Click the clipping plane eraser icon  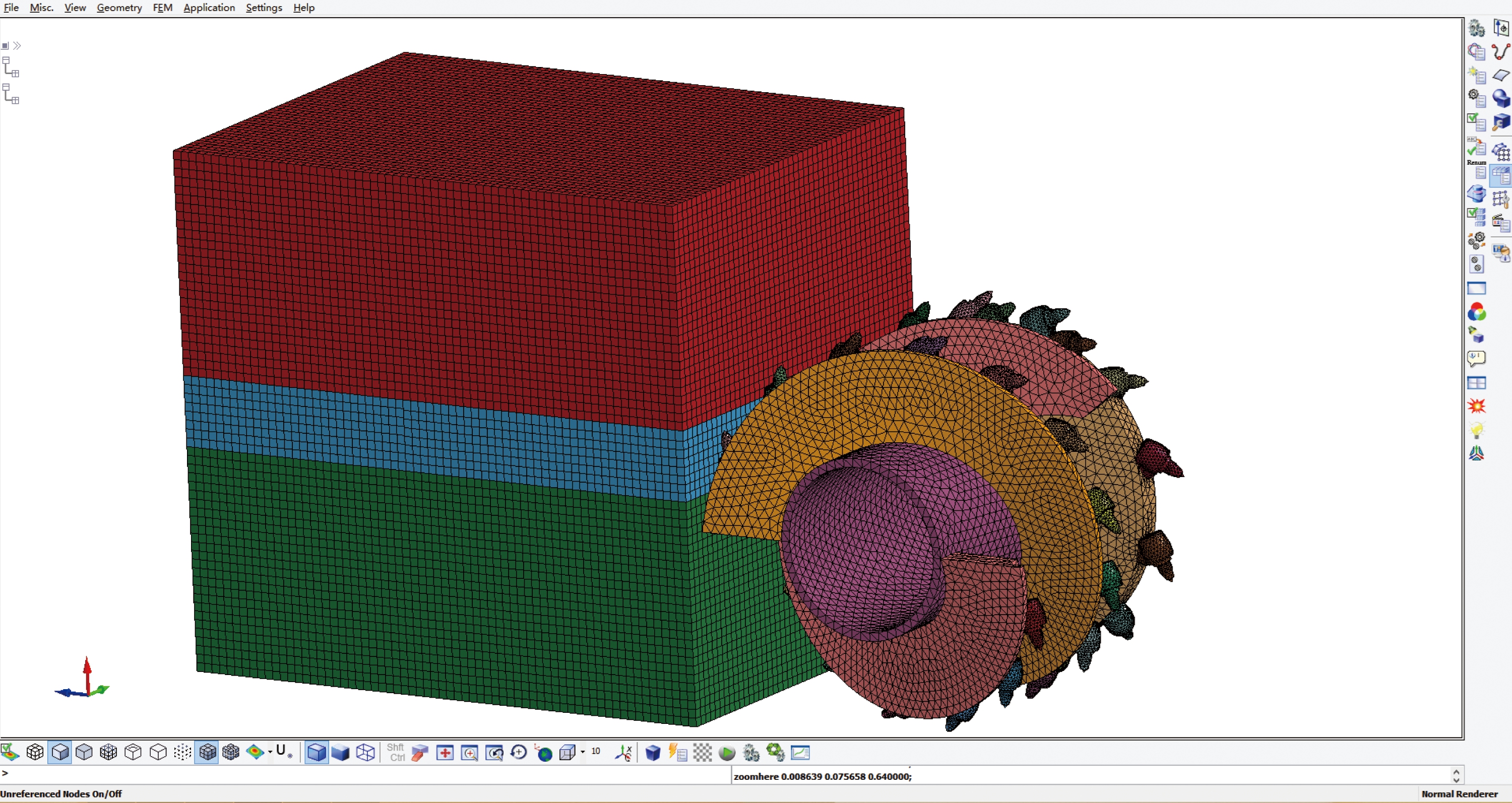pyautogui.click(x=420, y=752)
